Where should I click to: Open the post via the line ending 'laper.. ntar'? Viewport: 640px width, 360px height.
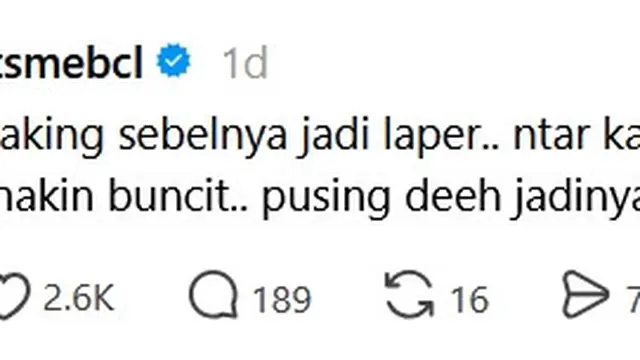tap(320, 136)
